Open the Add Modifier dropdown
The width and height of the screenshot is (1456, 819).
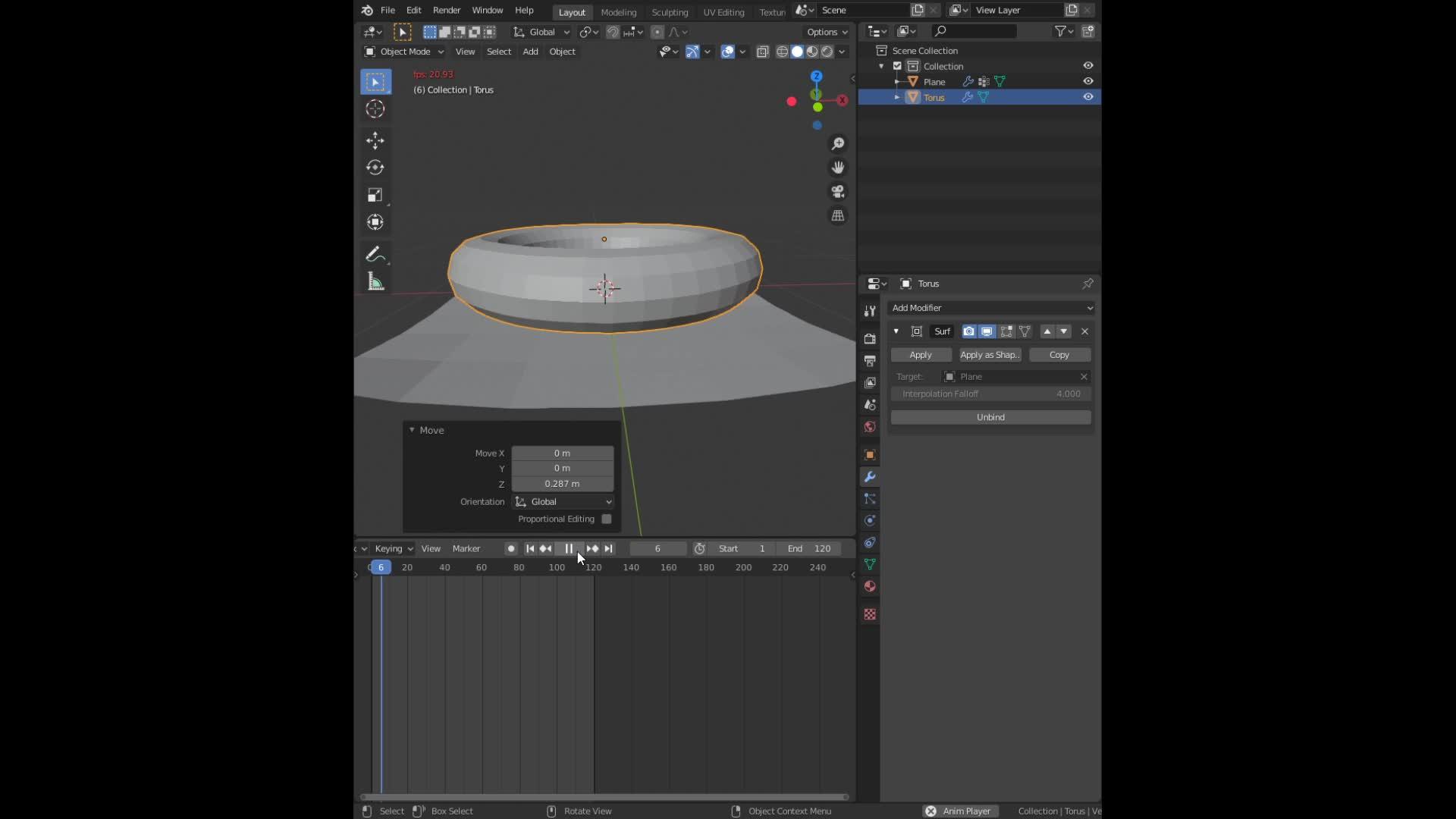[990, 308]
